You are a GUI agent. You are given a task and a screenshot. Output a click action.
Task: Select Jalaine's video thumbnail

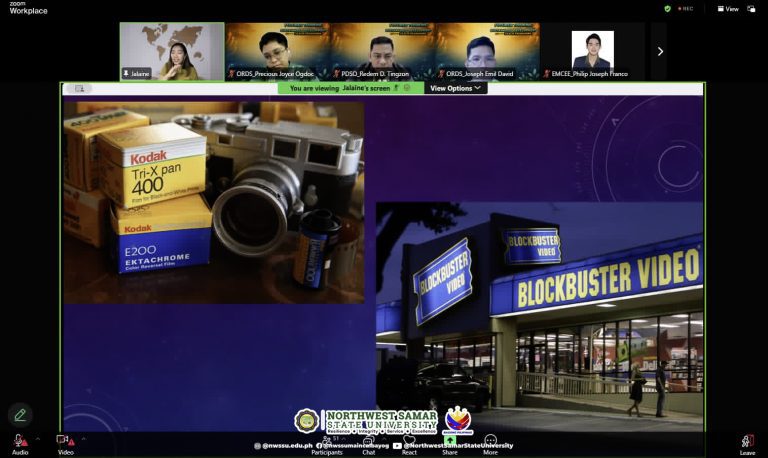172,51
